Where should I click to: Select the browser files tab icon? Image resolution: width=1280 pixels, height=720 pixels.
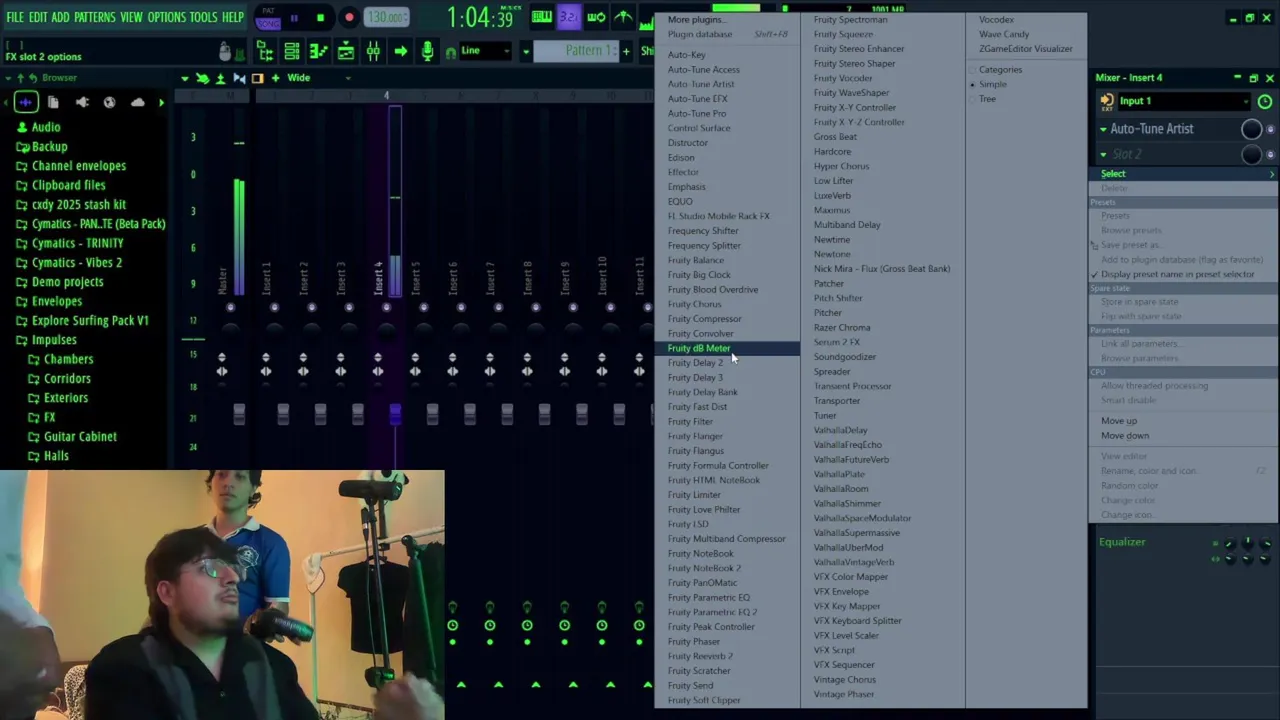click(x=53, y=102)
